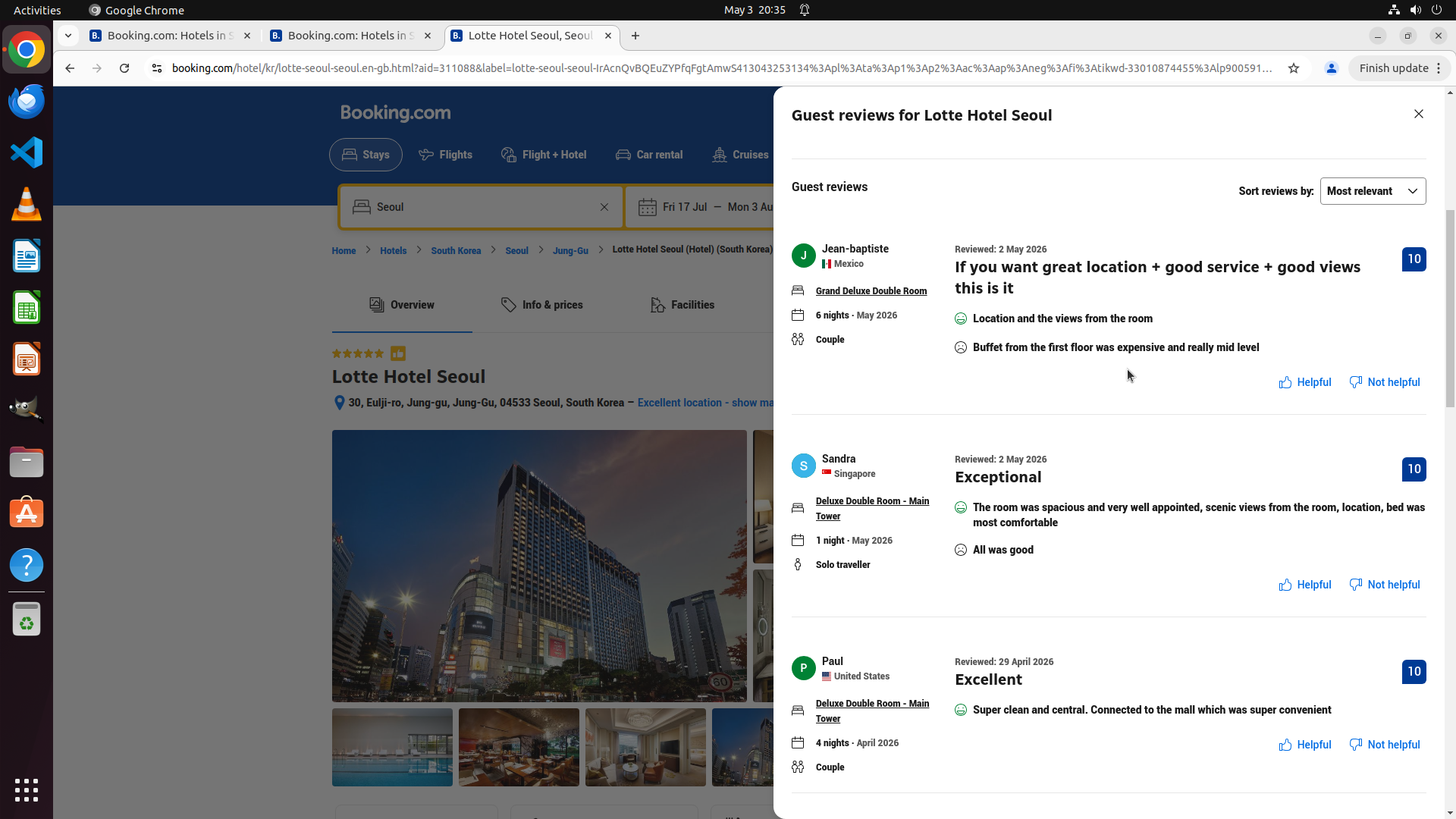Mark Paul's review as Helpful

tap(1305, 745)
